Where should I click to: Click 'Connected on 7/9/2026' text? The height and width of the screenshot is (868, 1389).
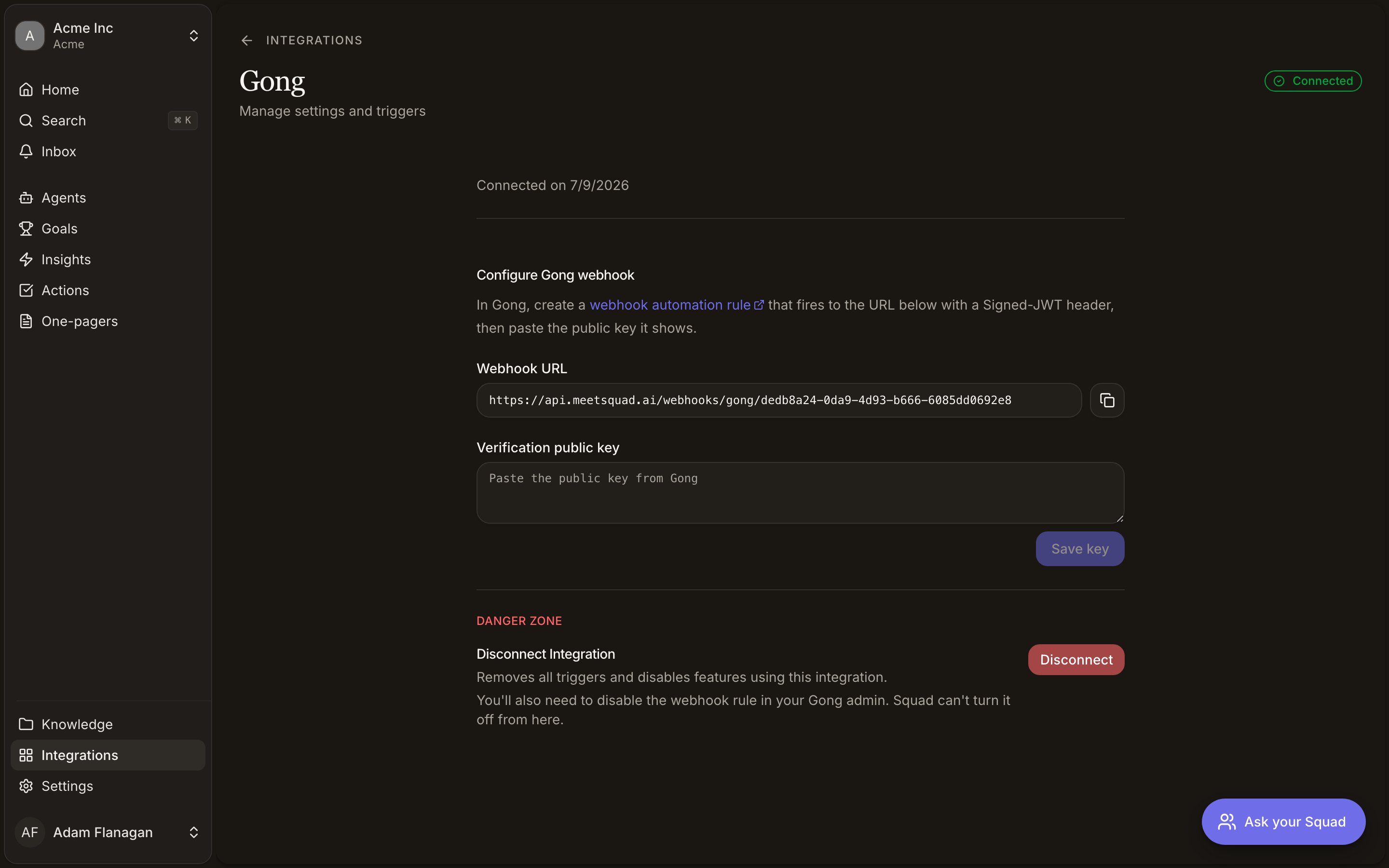[552, 186]
